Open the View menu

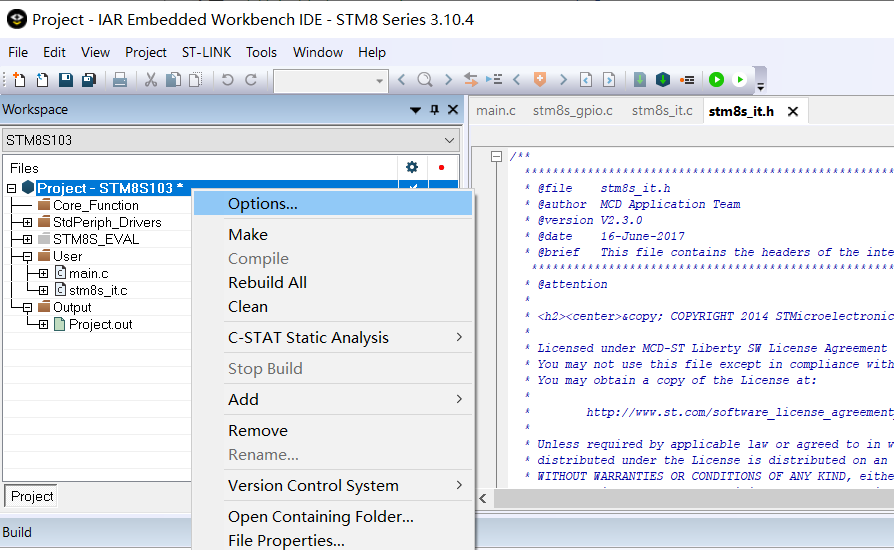[x=95, y=52]
